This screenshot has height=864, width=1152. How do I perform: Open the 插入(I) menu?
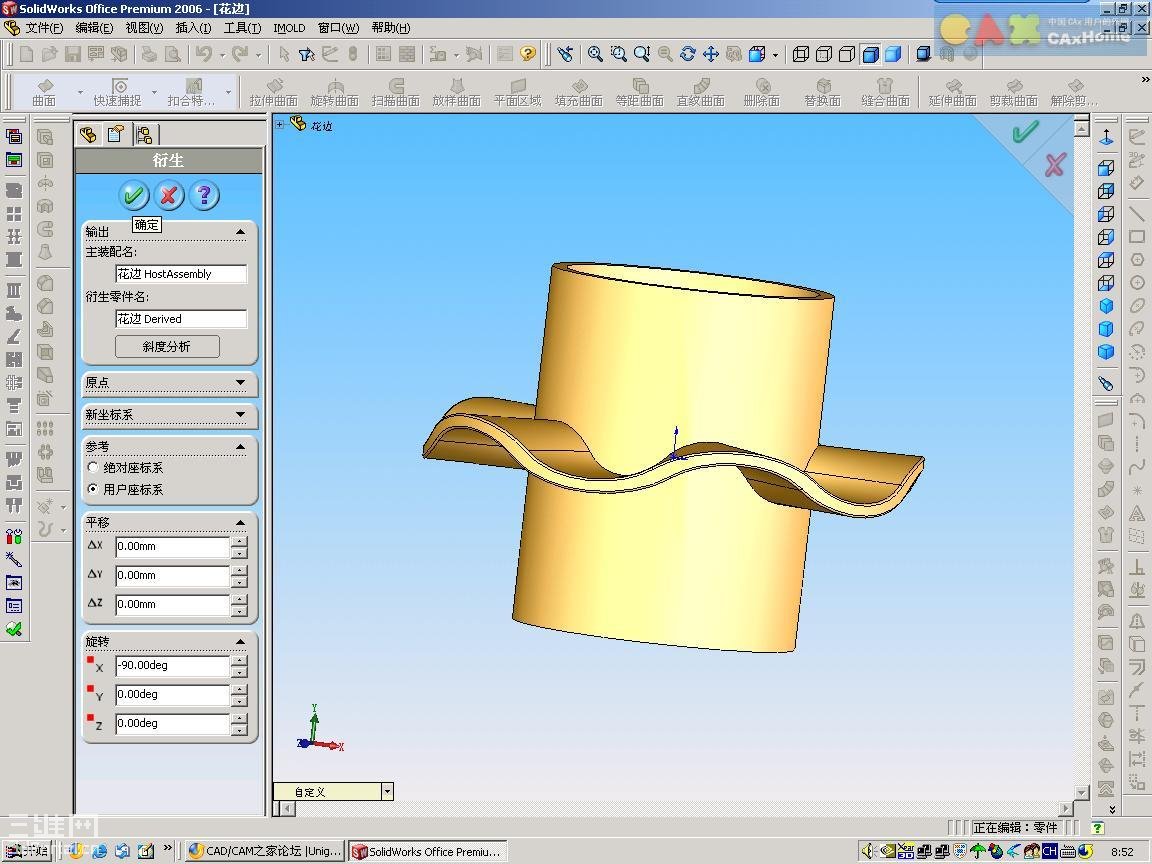coord(193,28)
